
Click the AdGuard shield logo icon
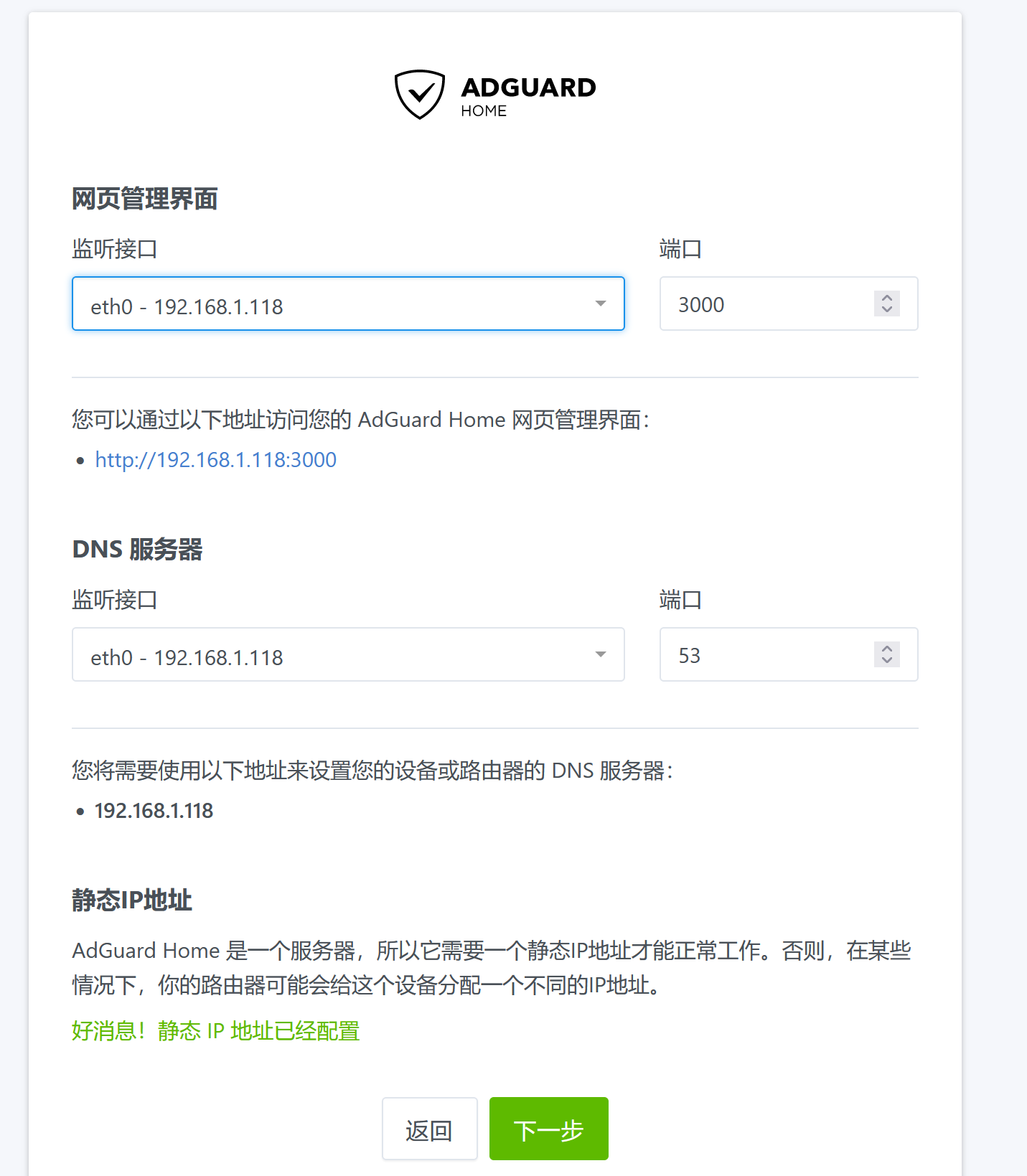pyautogui.click(x=420, y=94)
